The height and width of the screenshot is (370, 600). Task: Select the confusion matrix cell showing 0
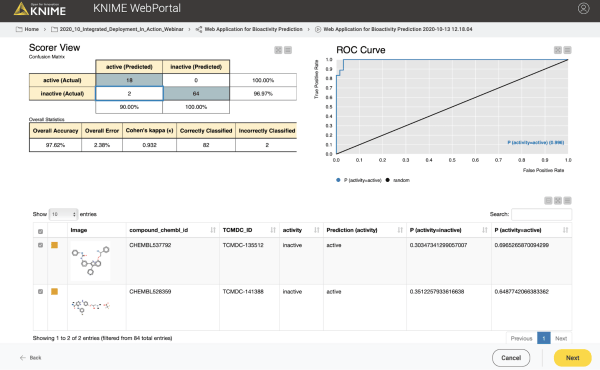[196, 80]
